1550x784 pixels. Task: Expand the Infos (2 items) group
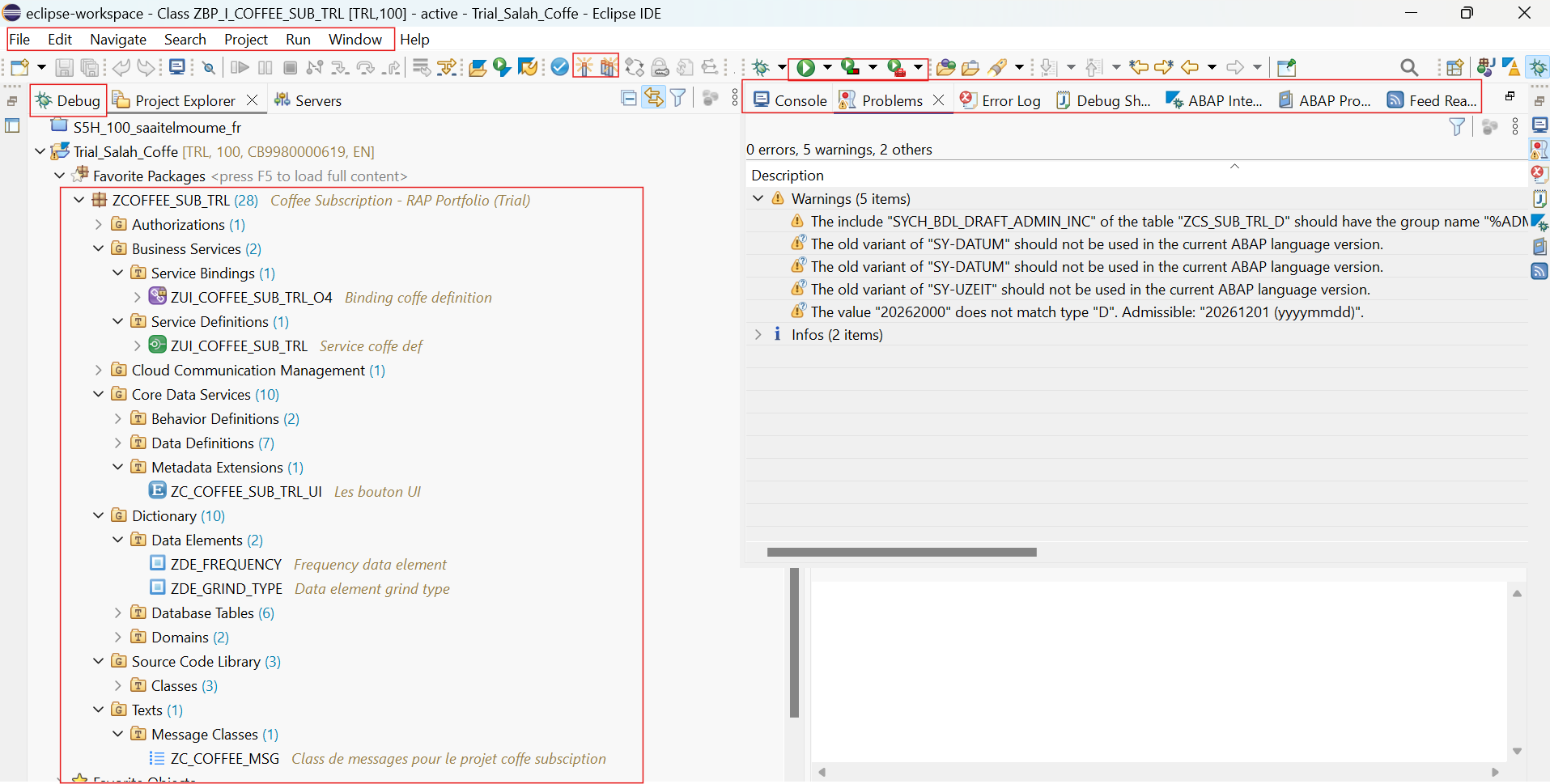click(758, 335)
